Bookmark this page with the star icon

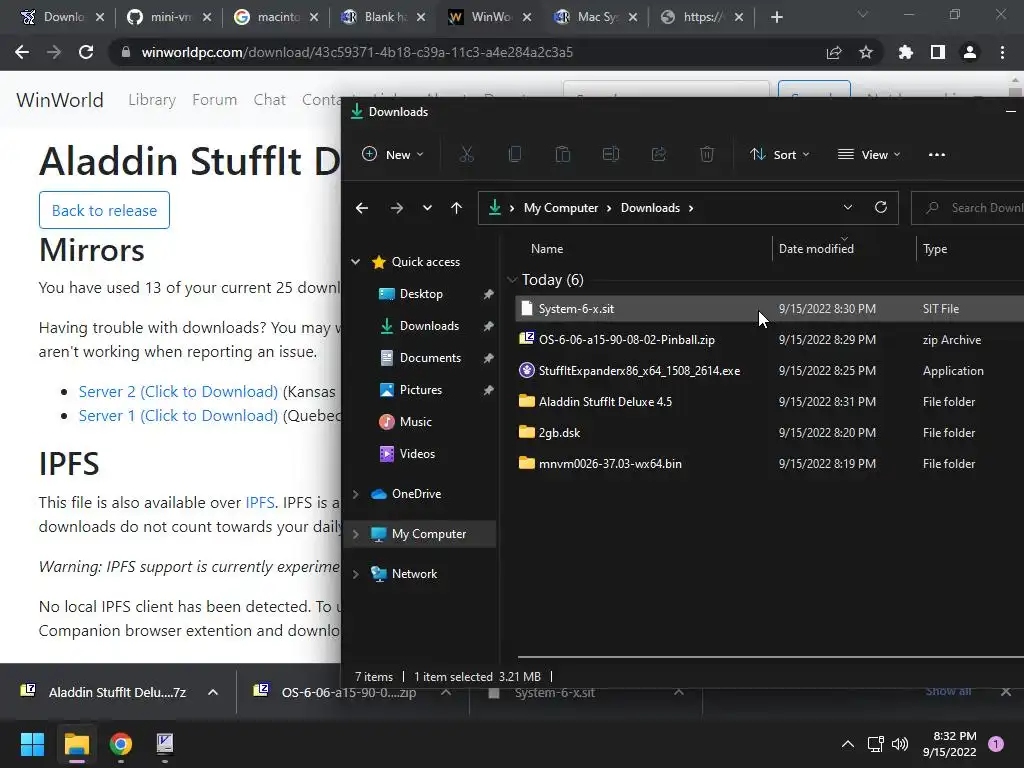tap(866, 52)
